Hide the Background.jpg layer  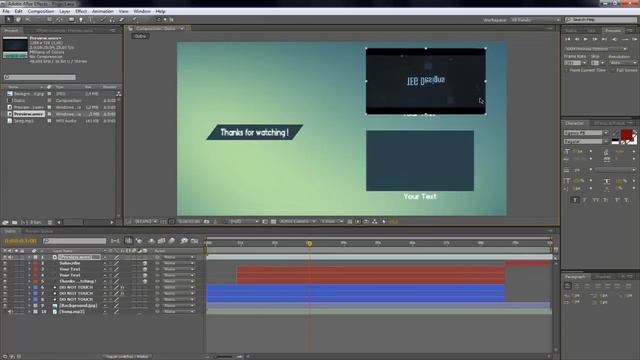[5, 305]
